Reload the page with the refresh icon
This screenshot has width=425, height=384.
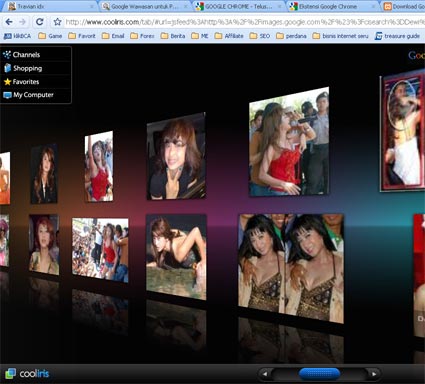click(40, 22)
